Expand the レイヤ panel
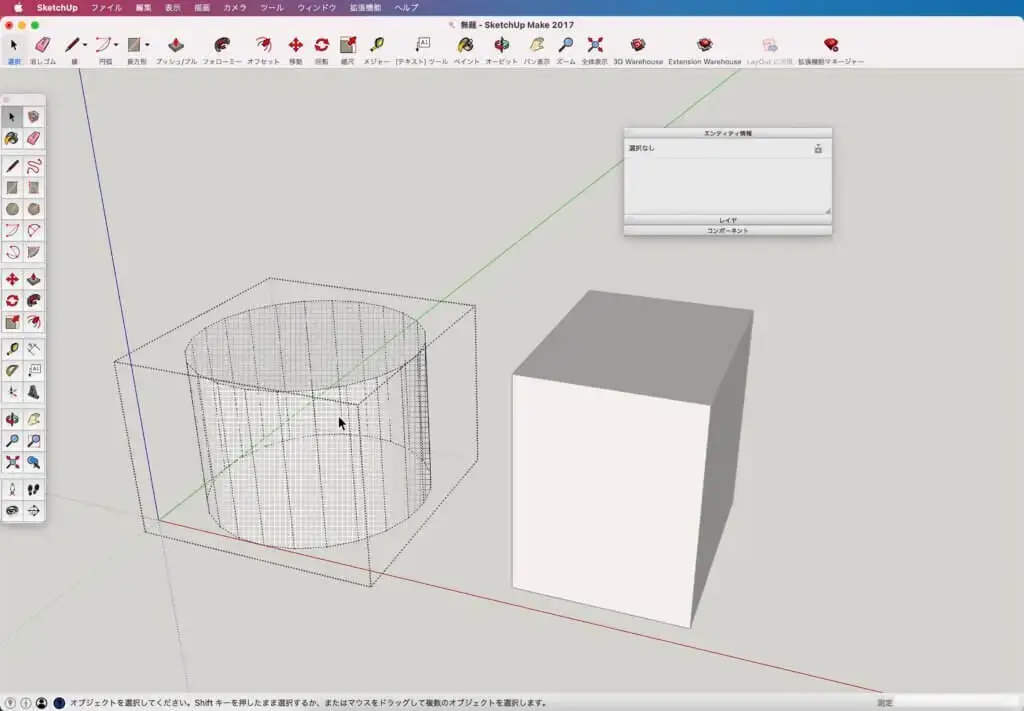 coord(728,221)
